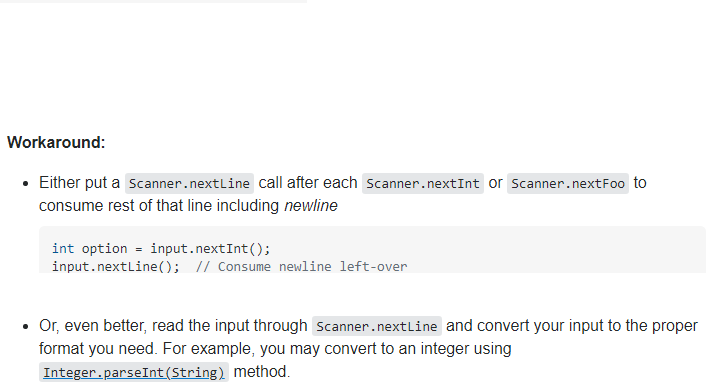Click the Consume newline left-over comment
The width and height of the screenshot is (715, 391).
click(x=301, y=266)
